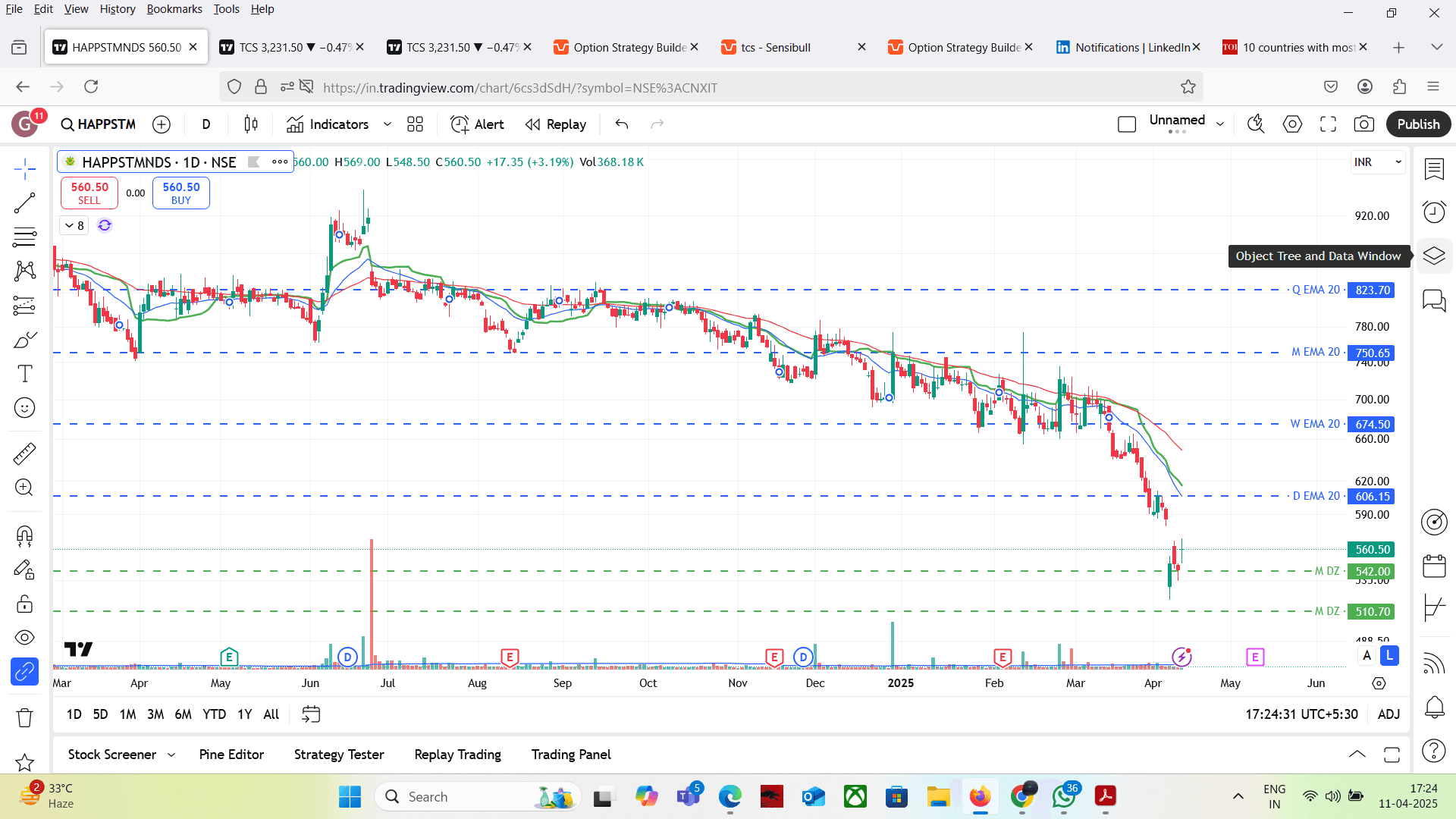Open the Fibonacci retracement tools
Image resolution: width=1456 pixels, height=819 pixels.
point(24,237)
